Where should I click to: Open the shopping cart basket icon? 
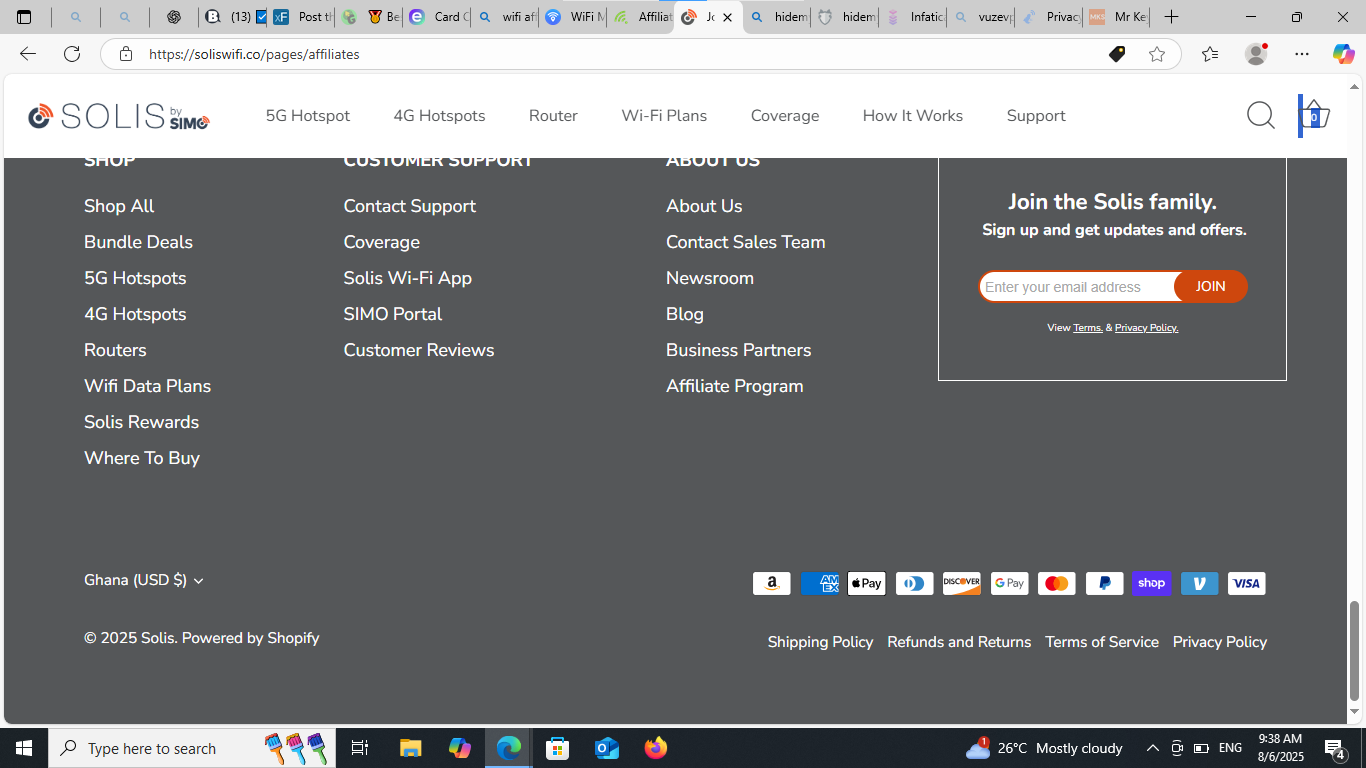coord(1314,116)
